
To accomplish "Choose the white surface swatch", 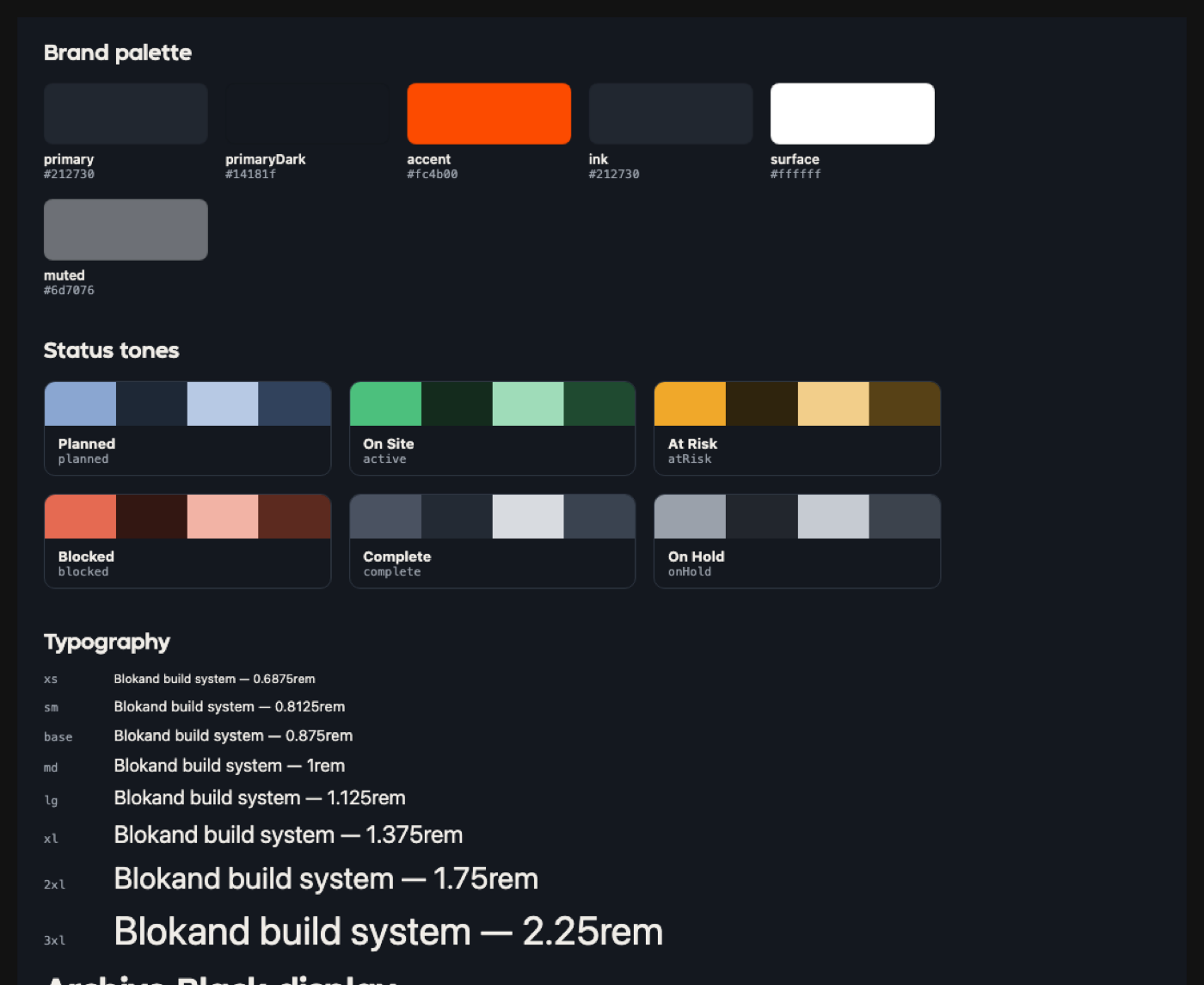I will click(x=852, y=114).
